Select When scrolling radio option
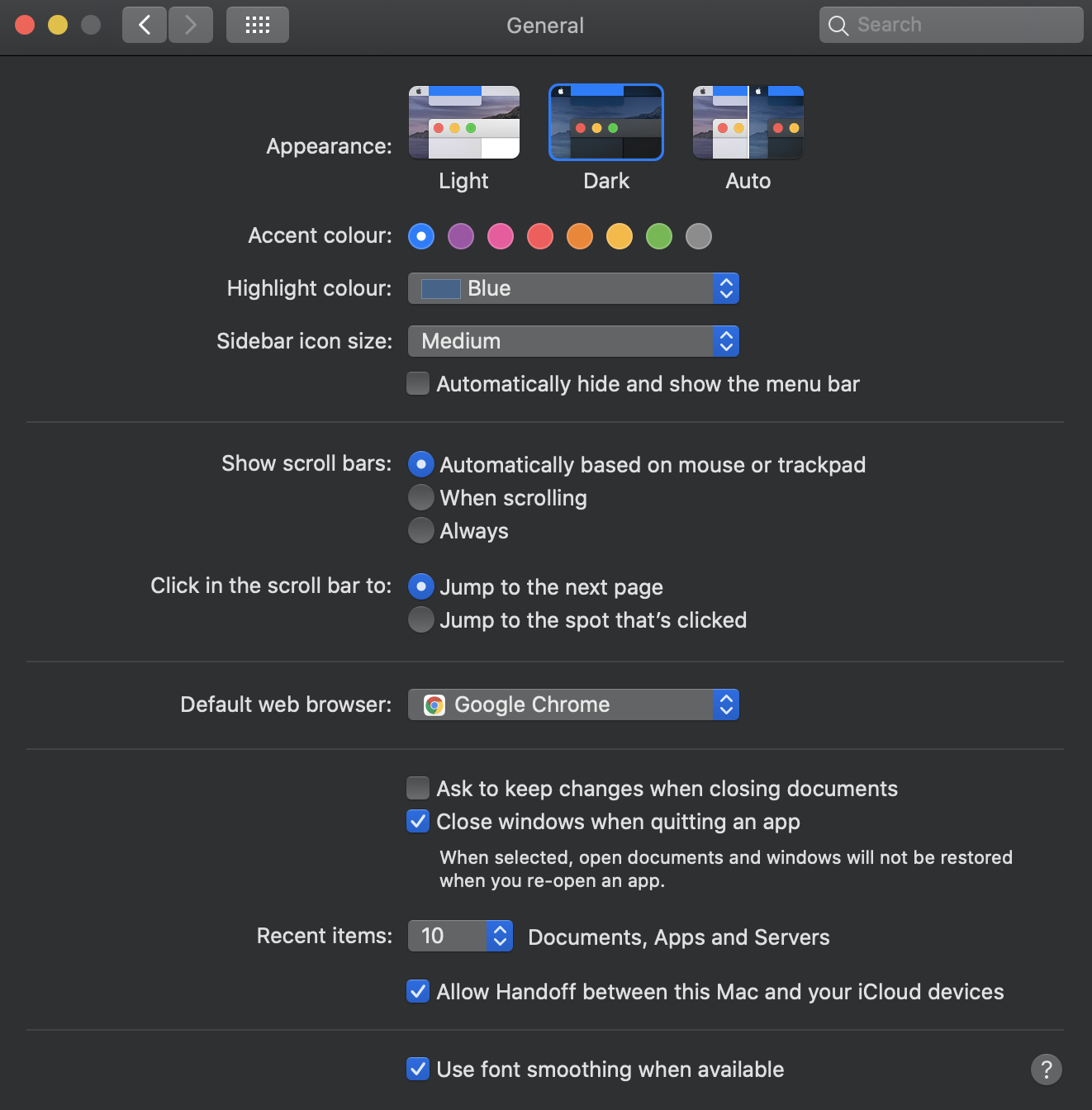 coord(421,497)
